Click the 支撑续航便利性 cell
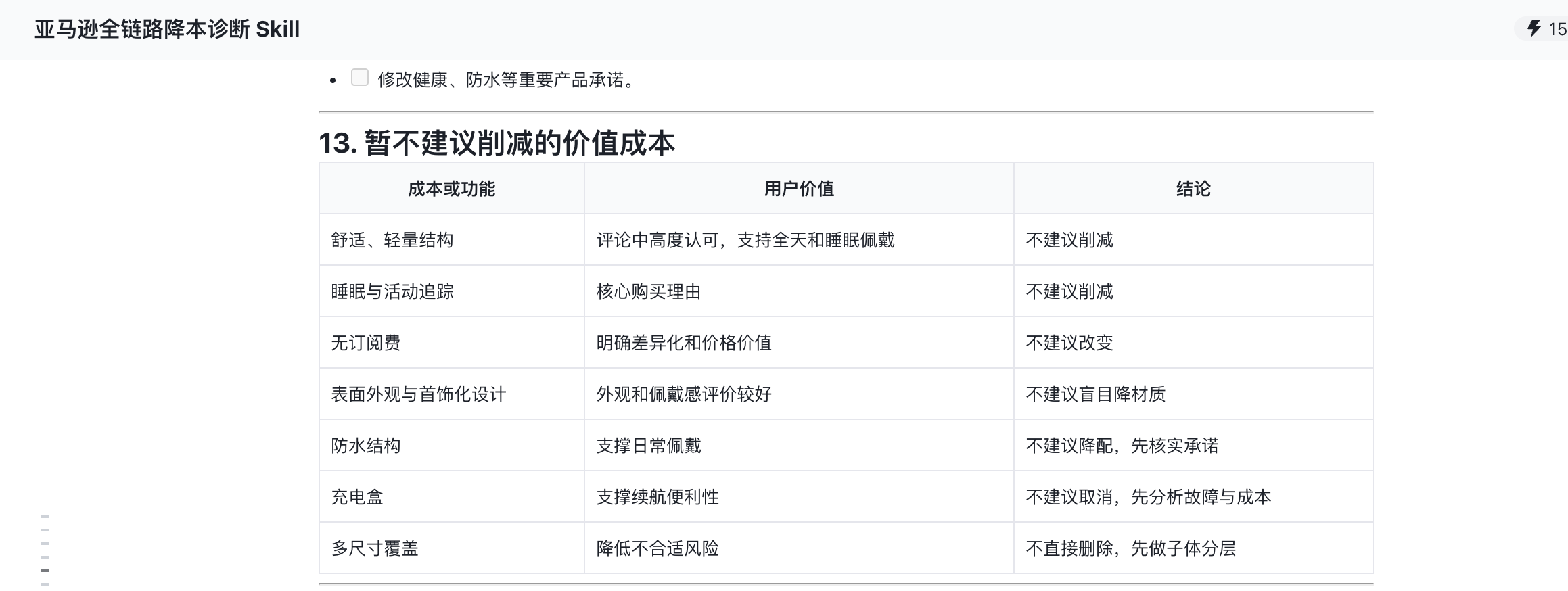The height and width of the screenshot is (591, 1568). (799, 497)
